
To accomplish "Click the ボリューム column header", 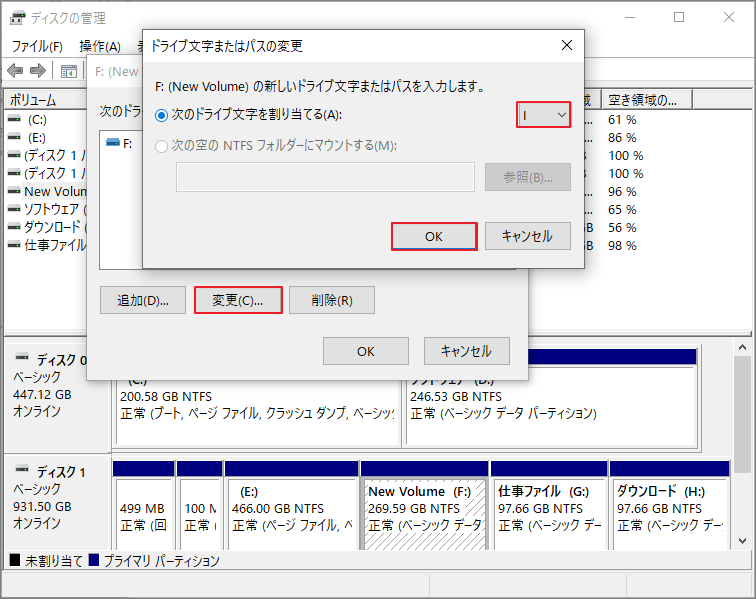I will (46, 100).
